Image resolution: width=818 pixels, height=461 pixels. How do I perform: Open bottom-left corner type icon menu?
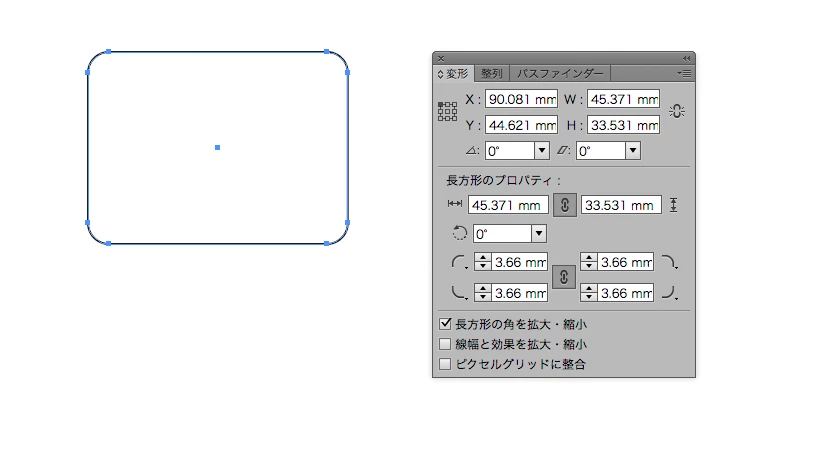[x=459, y=293]
